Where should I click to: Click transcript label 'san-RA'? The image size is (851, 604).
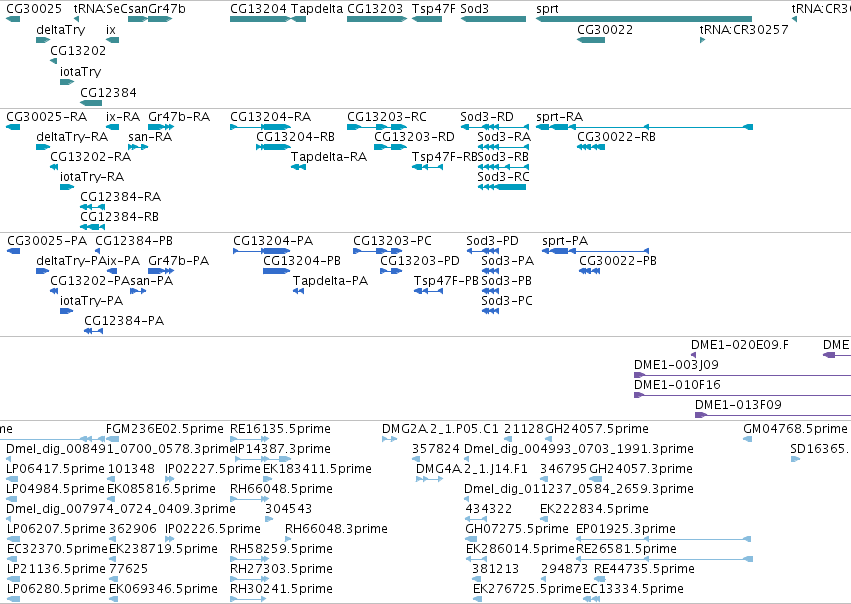click(150, 137)
